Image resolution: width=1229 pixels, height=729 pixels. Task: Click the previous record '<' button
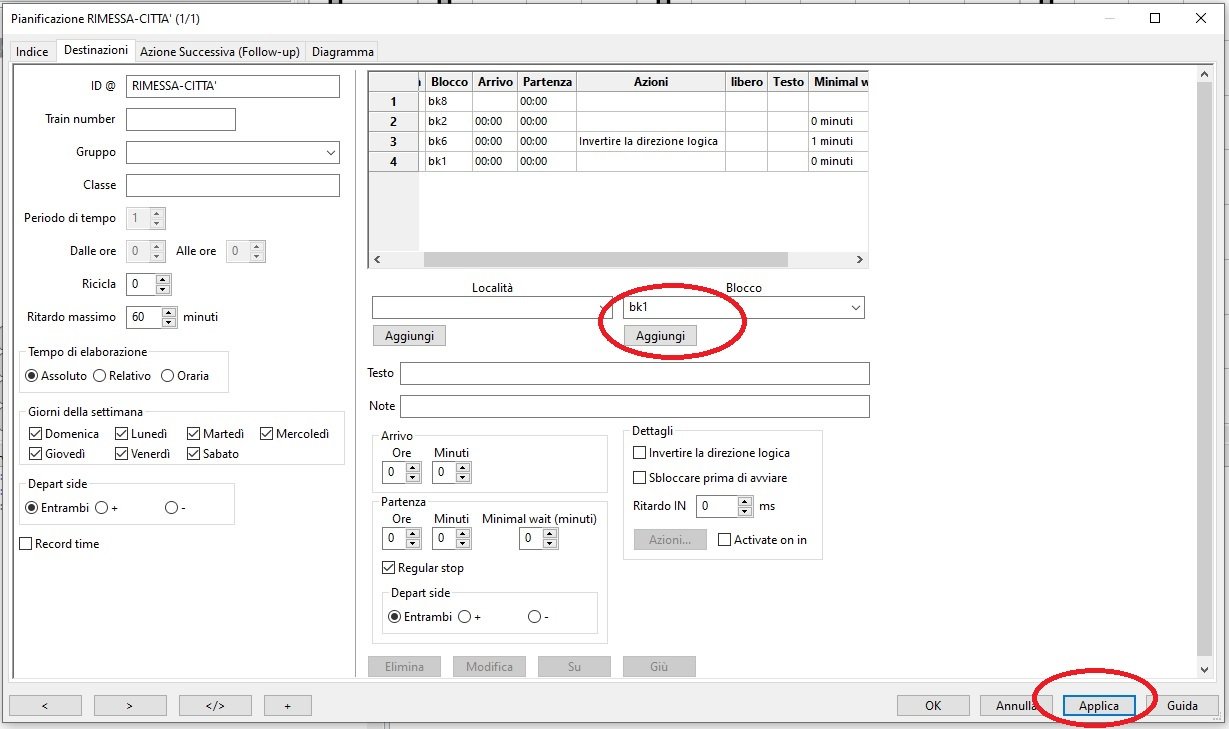pos(44,705)
